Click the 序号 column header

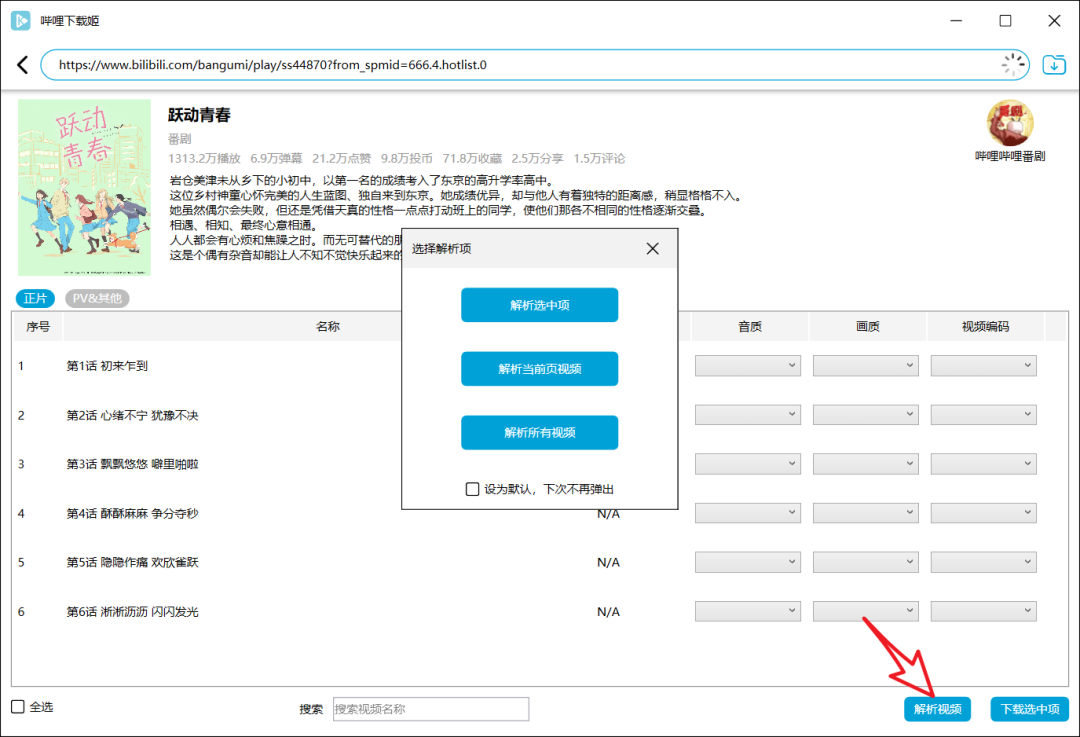(38, 326)
